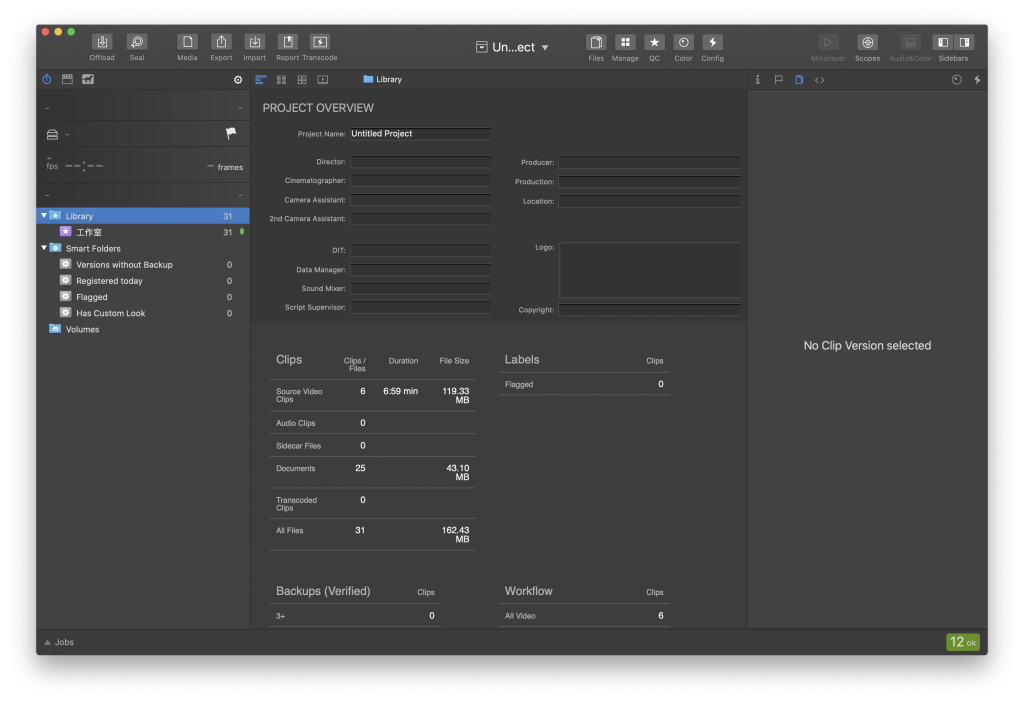Screen dimensions: 1024x703
Task: Select the Versions without Backup smart folder
Action: [124, 265]
